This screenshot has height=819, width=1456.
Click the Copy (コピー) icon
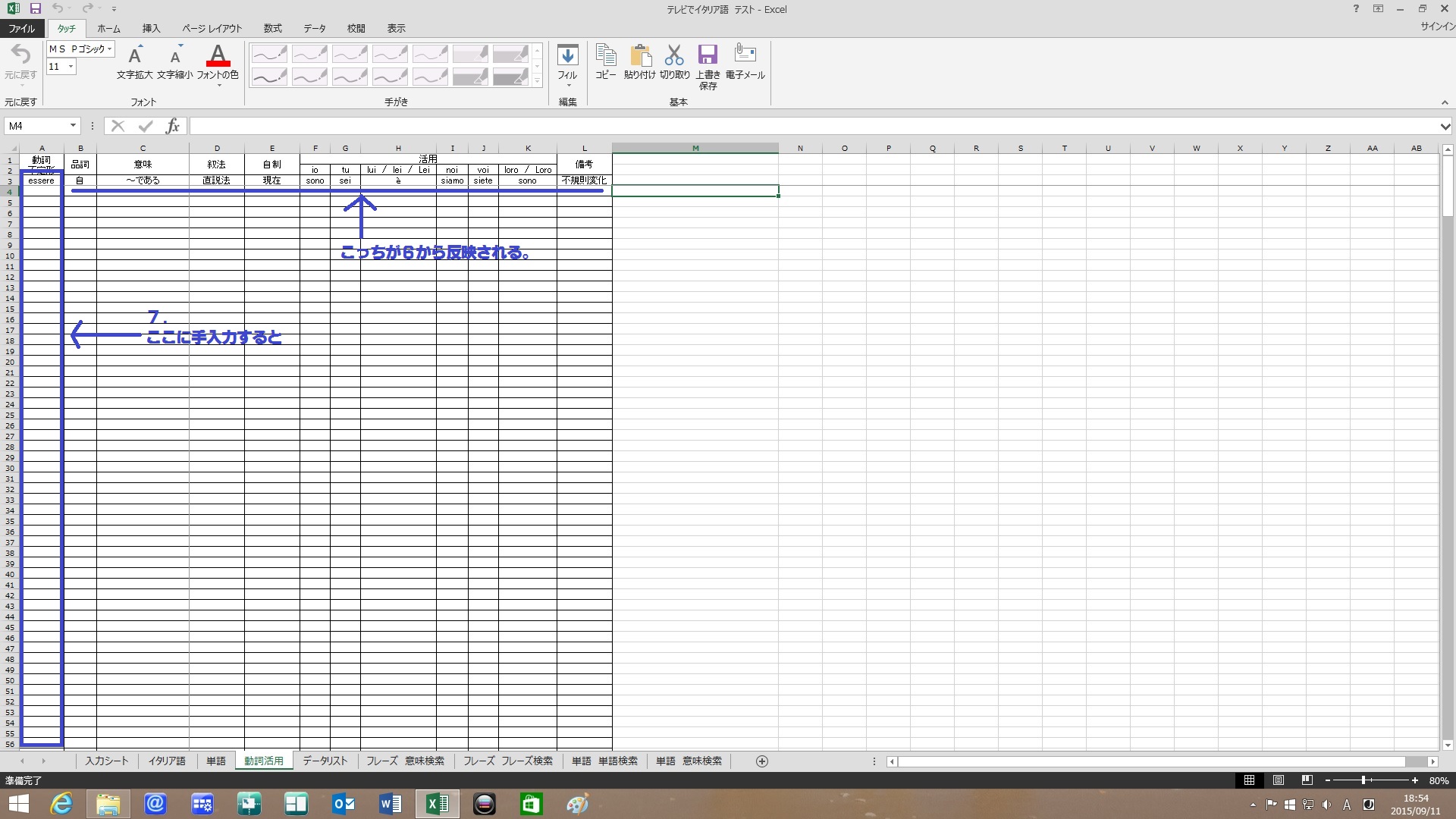pyautogui.click(x=605, y=56)
